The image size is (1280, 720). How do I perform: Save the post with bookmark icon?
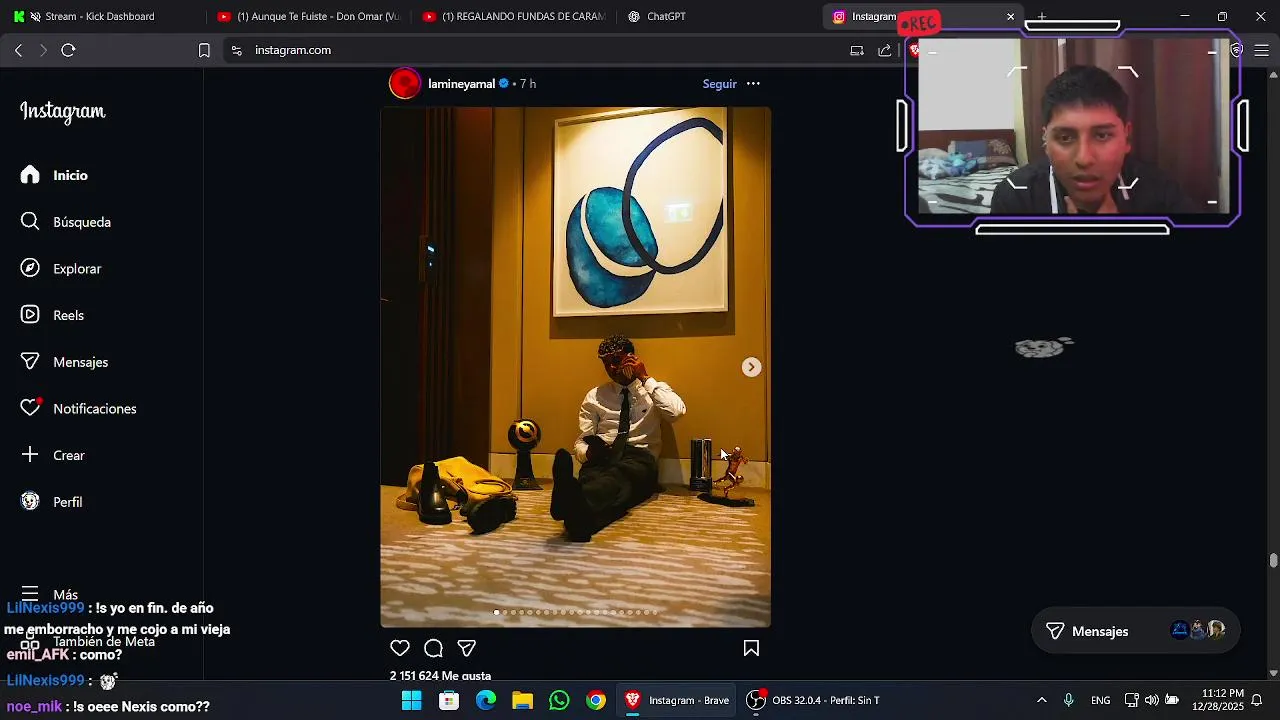(751, 648)
